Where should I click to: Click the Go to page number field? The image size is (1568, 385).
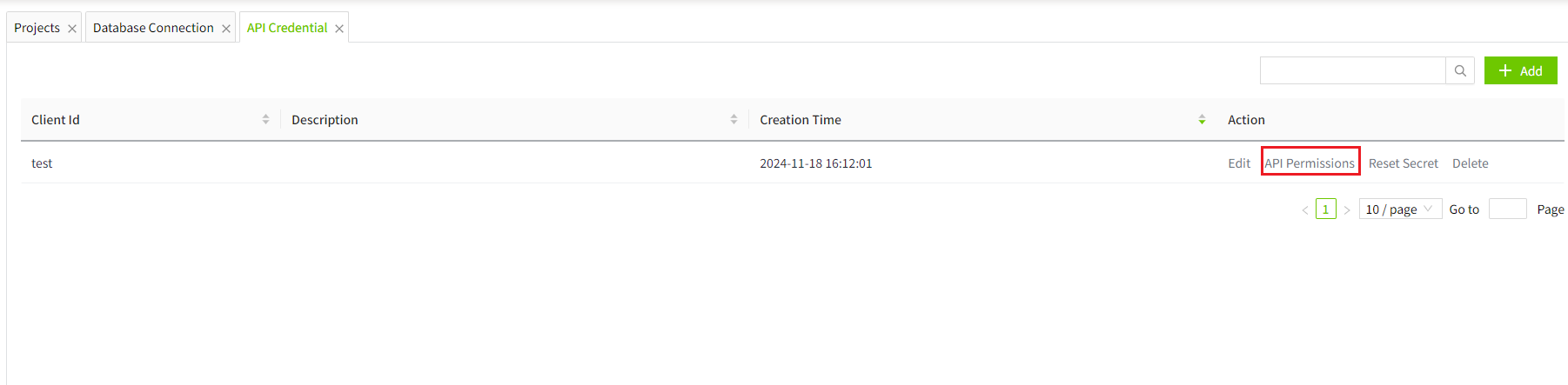click(x=1507, y=209)
